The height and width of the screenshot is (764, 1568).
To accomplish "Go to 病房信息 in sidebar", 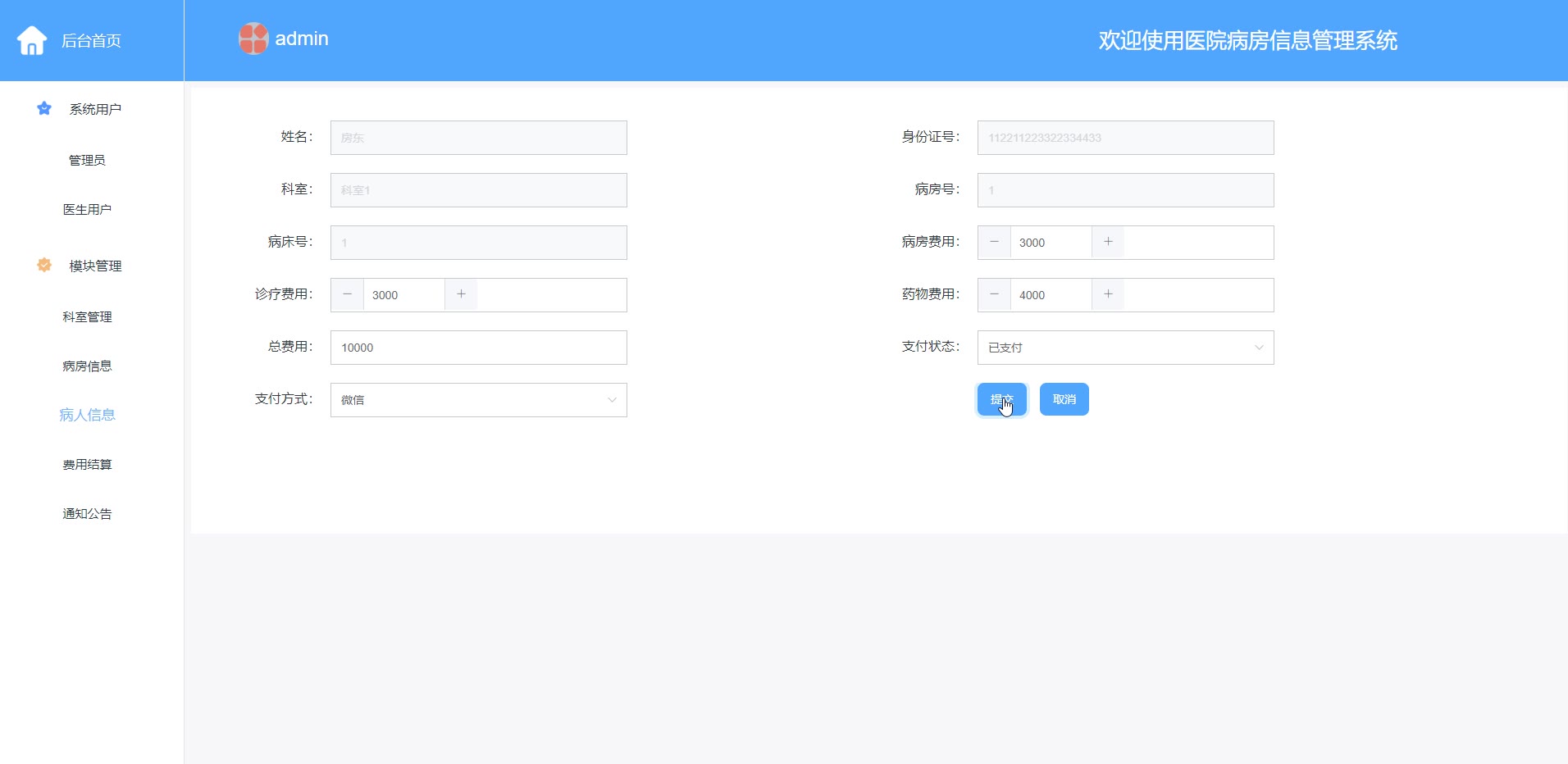I will tap(87, 366).
